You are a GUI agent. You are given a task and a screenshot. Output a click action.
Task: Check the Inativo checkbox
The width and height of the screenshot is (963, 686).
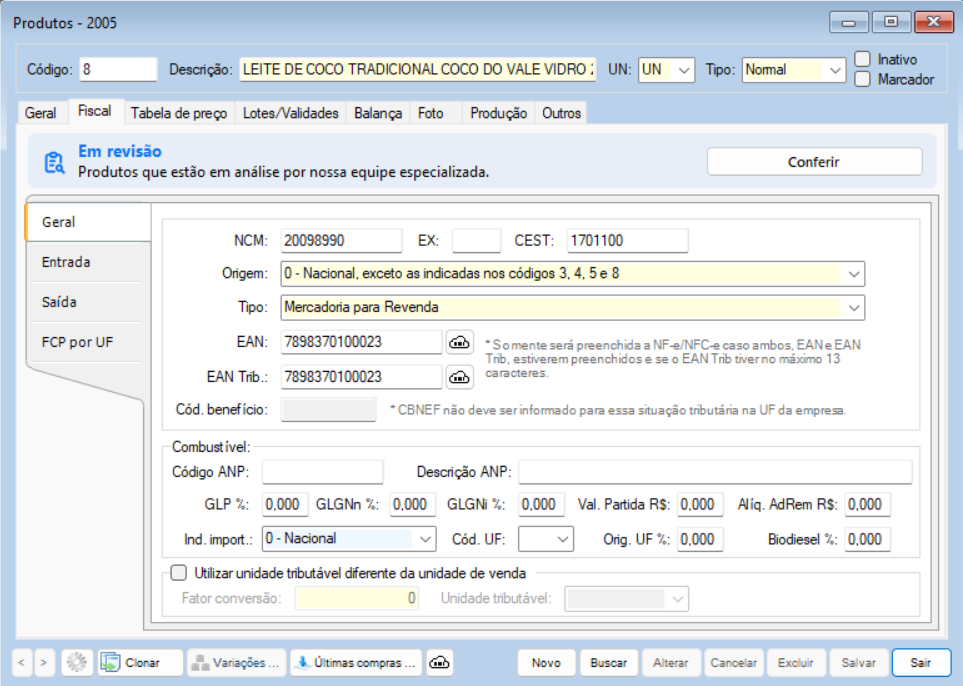click(863, 59)
